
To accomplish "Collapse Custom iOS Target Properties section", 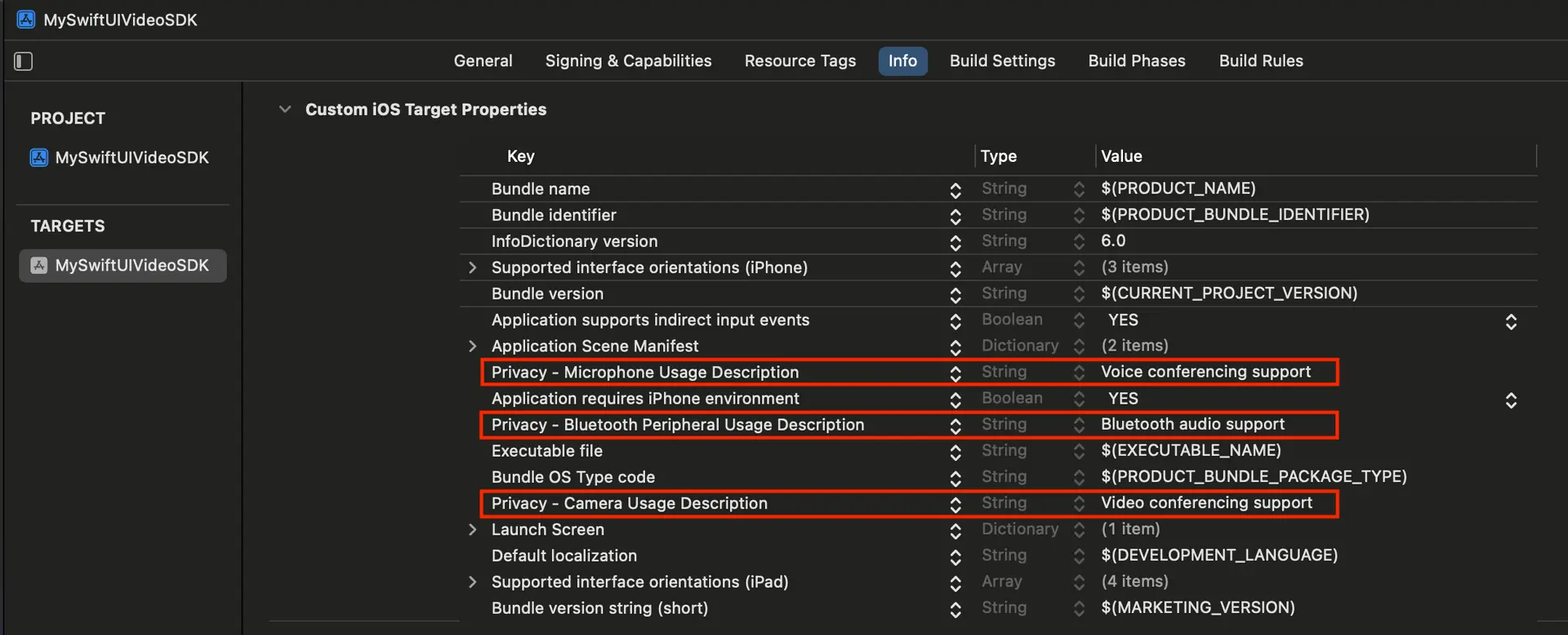I will tap(284, 110).
